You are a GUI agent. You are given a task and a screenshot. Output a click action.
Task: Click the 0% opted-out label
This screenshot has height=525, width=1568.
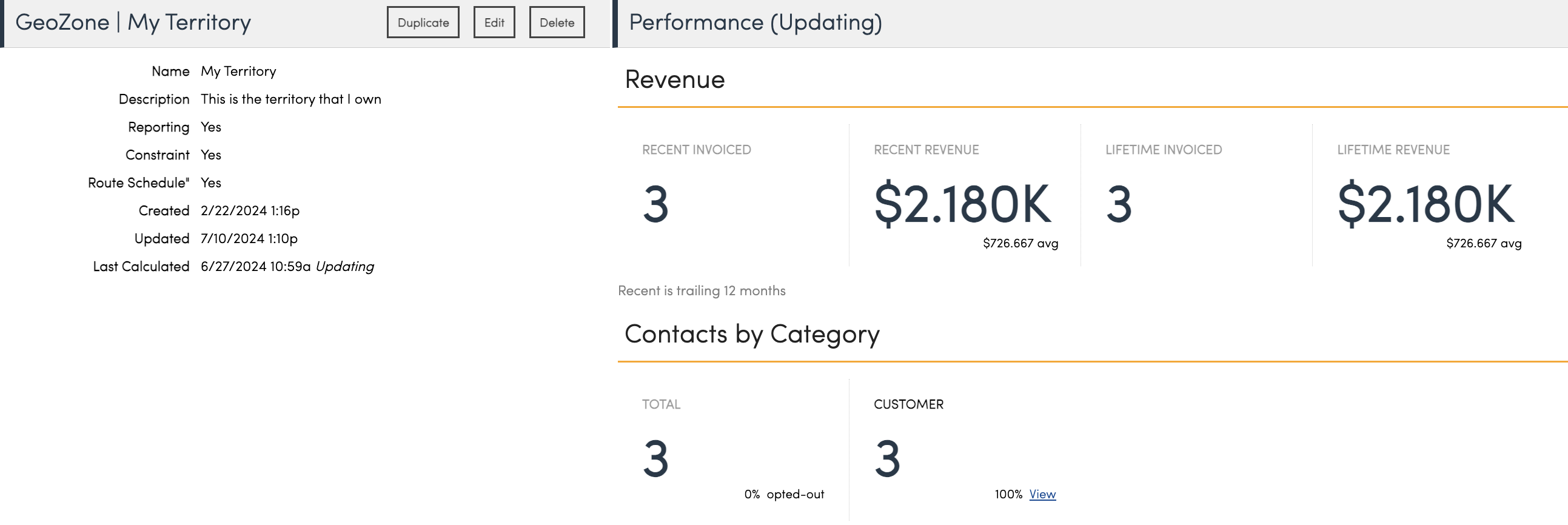[x=784, y=494]
